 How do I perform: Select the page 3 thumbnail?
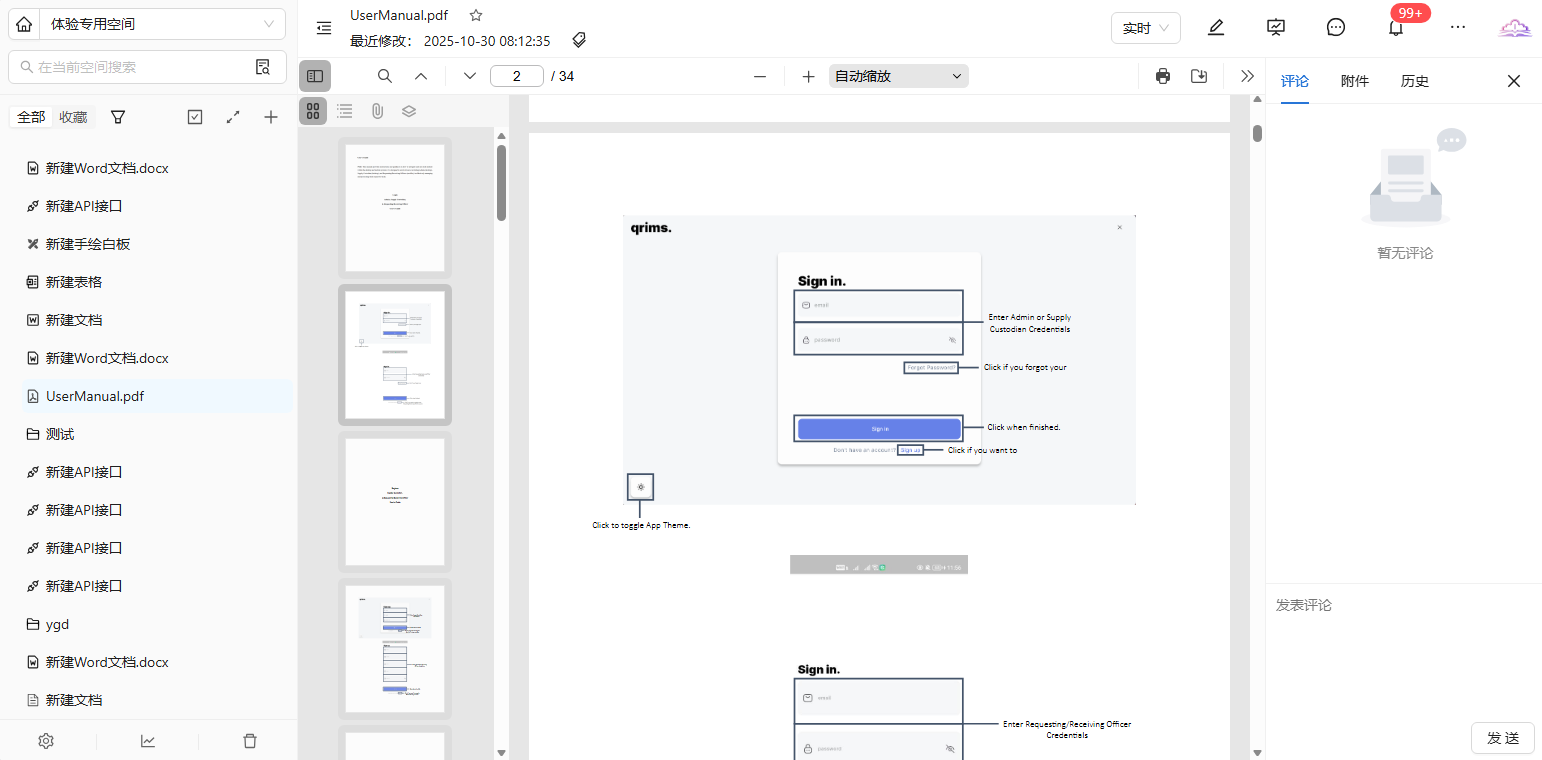[x=395, y=502]
